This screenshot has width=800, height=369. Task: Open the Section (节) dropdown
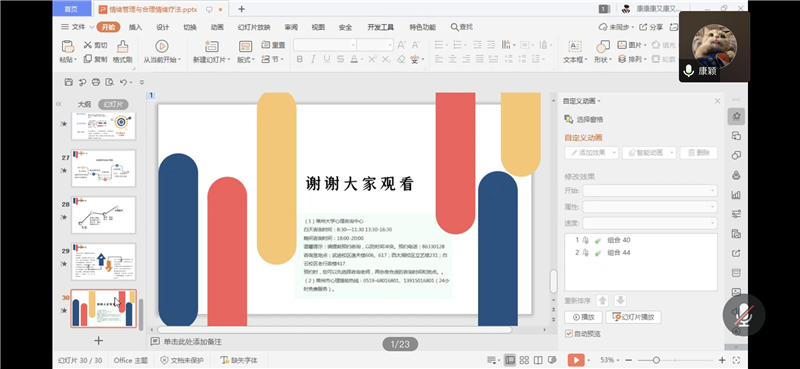click(x=273, y=59)
